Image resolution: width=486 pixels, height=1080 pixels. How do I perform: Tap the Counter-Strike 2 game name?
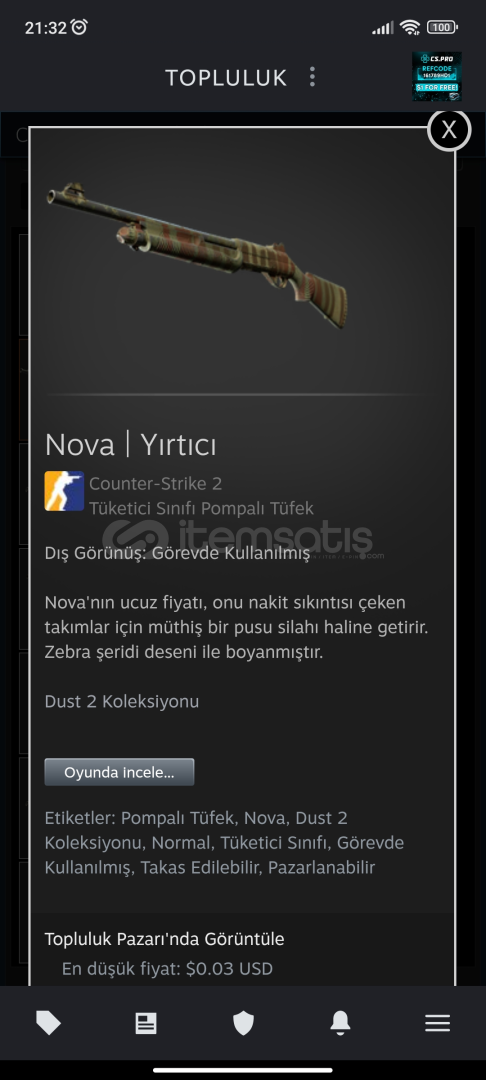tap(156, 484)
